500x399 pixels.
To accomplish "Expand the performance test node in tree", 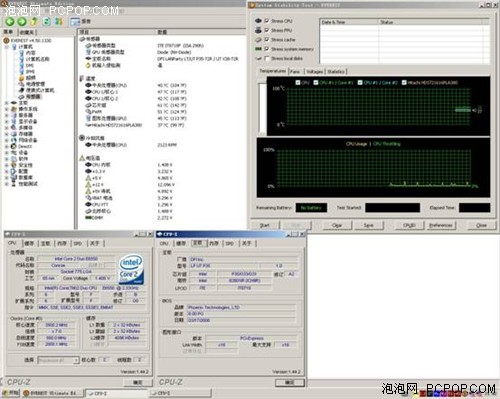I will (x=6, y=184).
